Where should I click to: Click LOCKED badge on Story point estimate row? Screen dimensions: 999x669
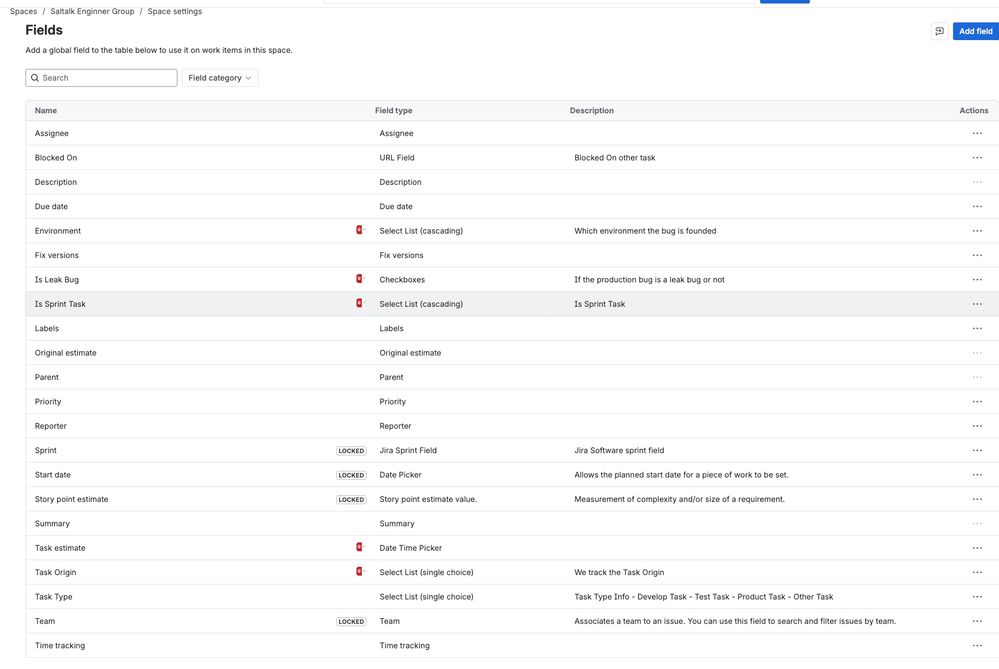coord(351,500)
